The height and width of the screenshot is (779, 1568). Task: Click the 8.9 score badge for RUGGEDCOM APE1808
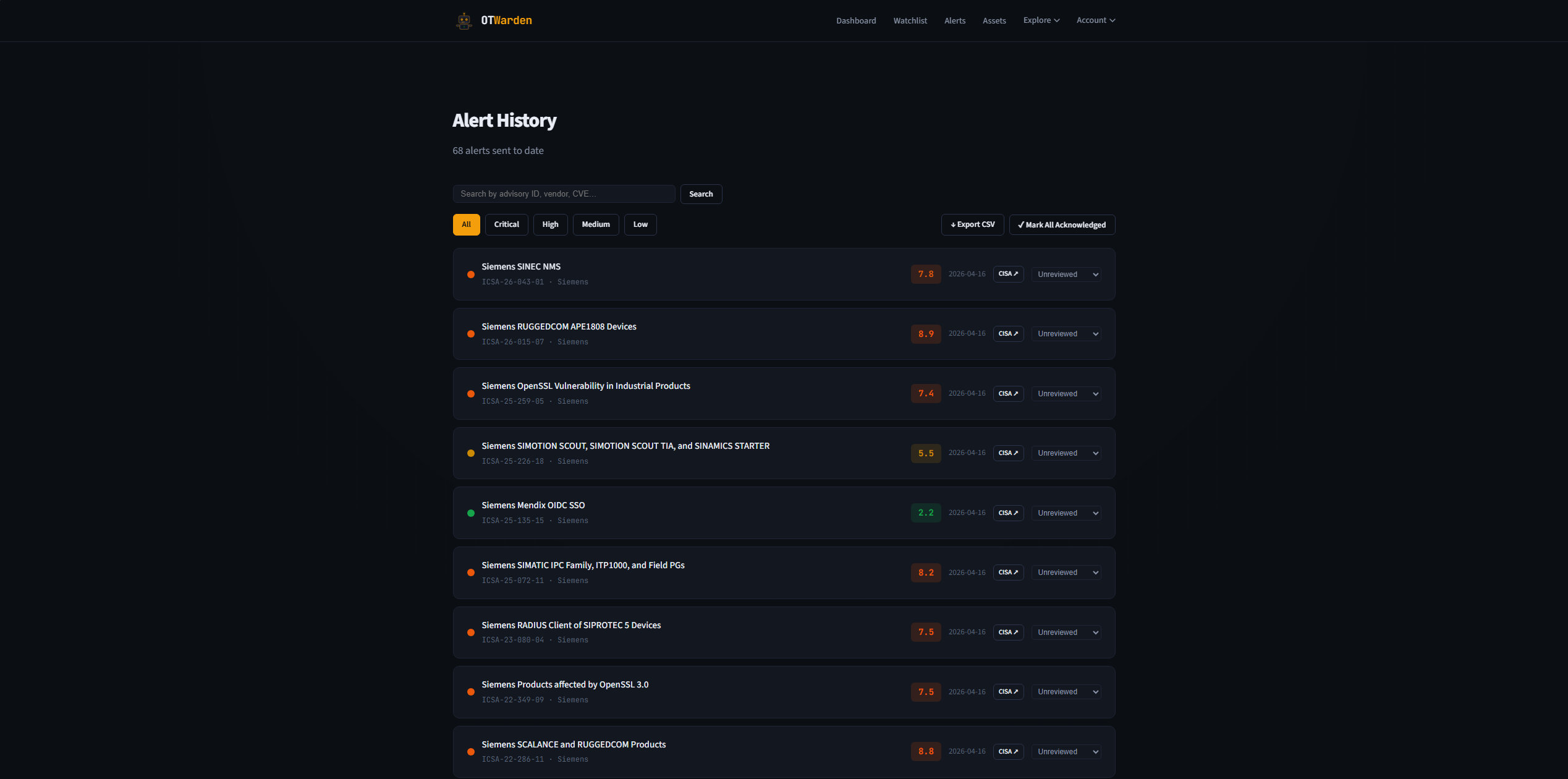pyautogui.click(x=926, y=334)
